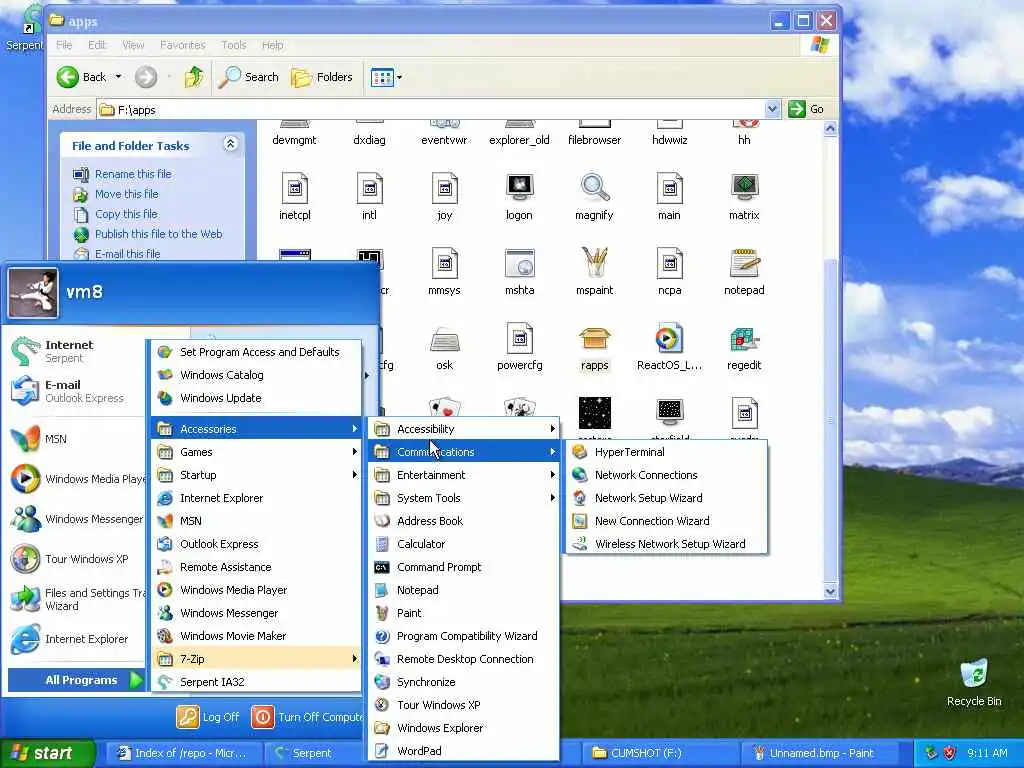The width and height of the screenshot is (1024, 768).
Task: Open the Back button history dropdown
Action: [x=118, y=77]
